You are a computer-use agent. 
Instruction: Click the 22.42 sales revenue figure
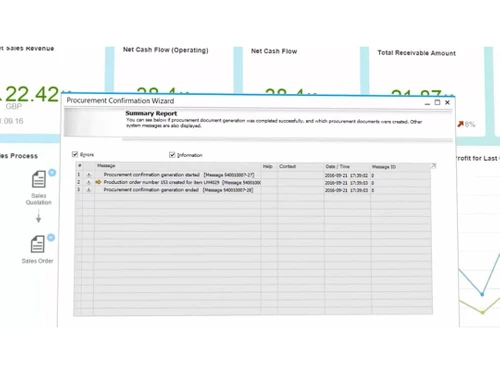tap(31, 94)
